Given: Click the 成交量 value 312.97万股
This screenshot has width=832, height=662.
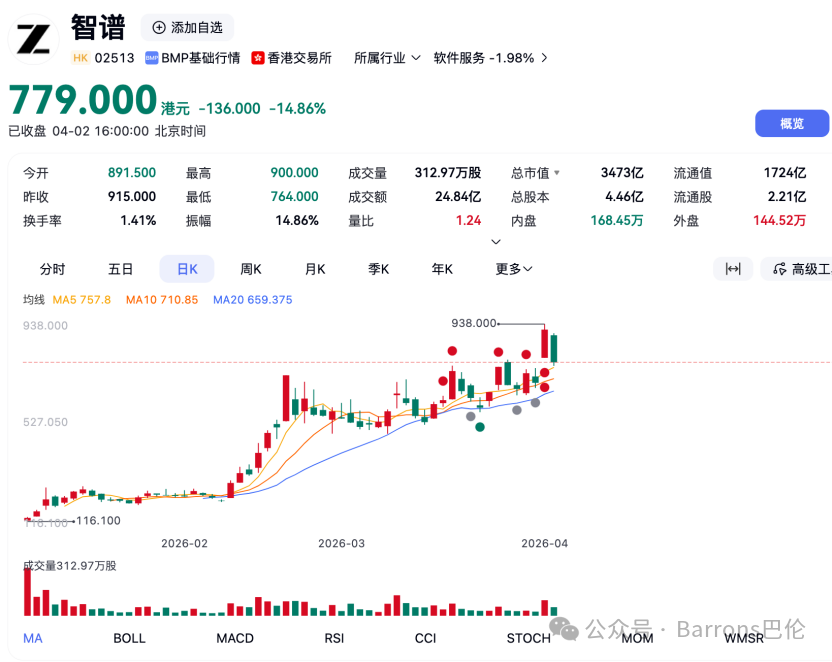Looking at the screenshot, I should [448, 172].
